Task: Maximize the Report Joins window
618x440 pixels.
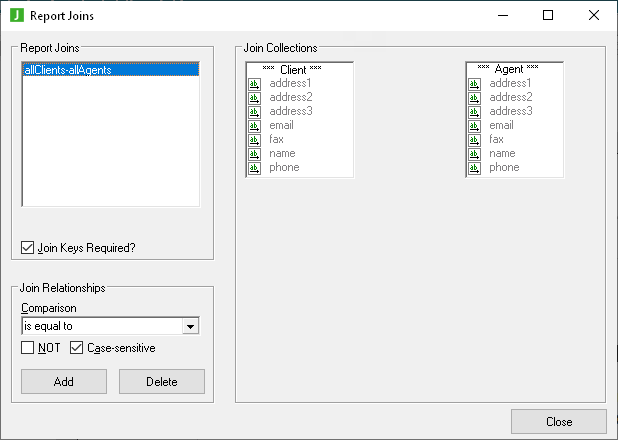Action: 547,15
